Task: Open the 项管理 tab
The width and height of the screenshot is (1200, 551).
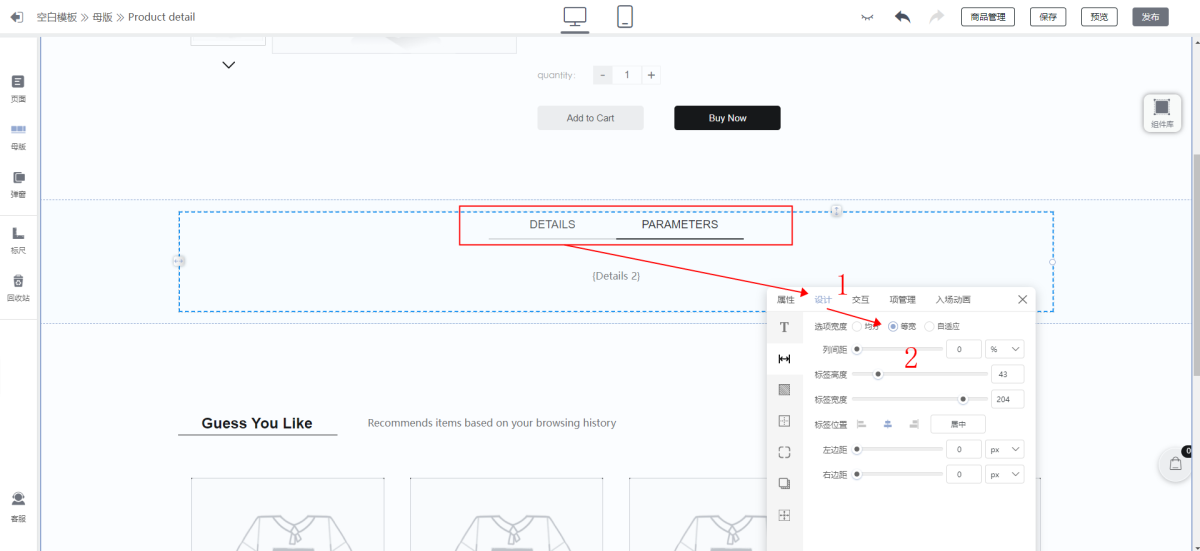Action: tap(902, 299)
